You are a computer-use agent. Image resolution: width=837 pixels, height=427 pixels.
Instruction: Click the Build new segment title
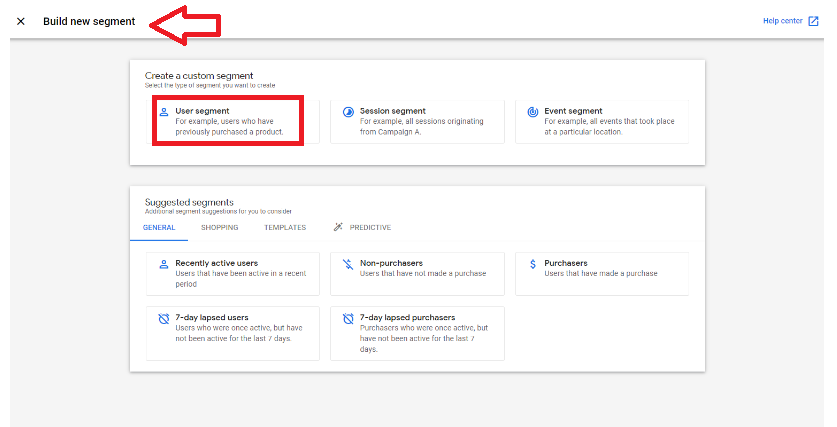[89, 21]
